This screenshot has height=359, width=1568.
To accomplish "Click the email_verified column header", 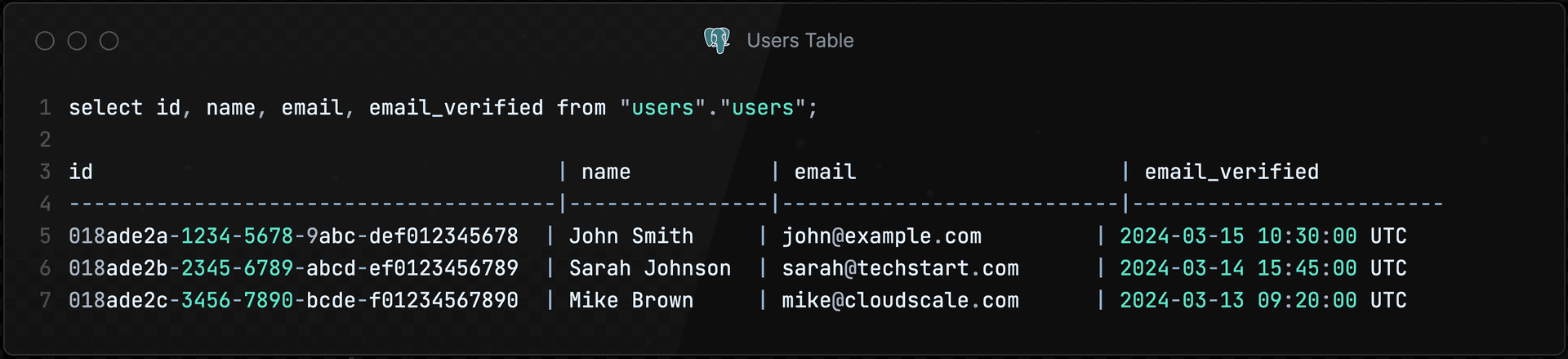I will (x=1232, y=172).
